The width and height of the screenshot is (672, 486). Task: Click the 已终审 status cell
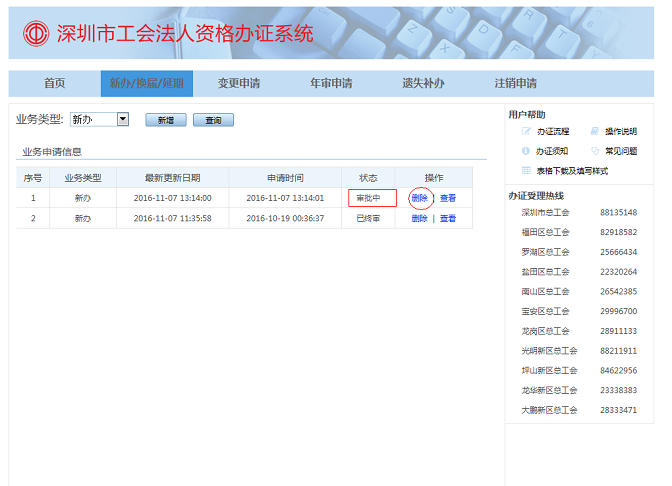point(368,218)
